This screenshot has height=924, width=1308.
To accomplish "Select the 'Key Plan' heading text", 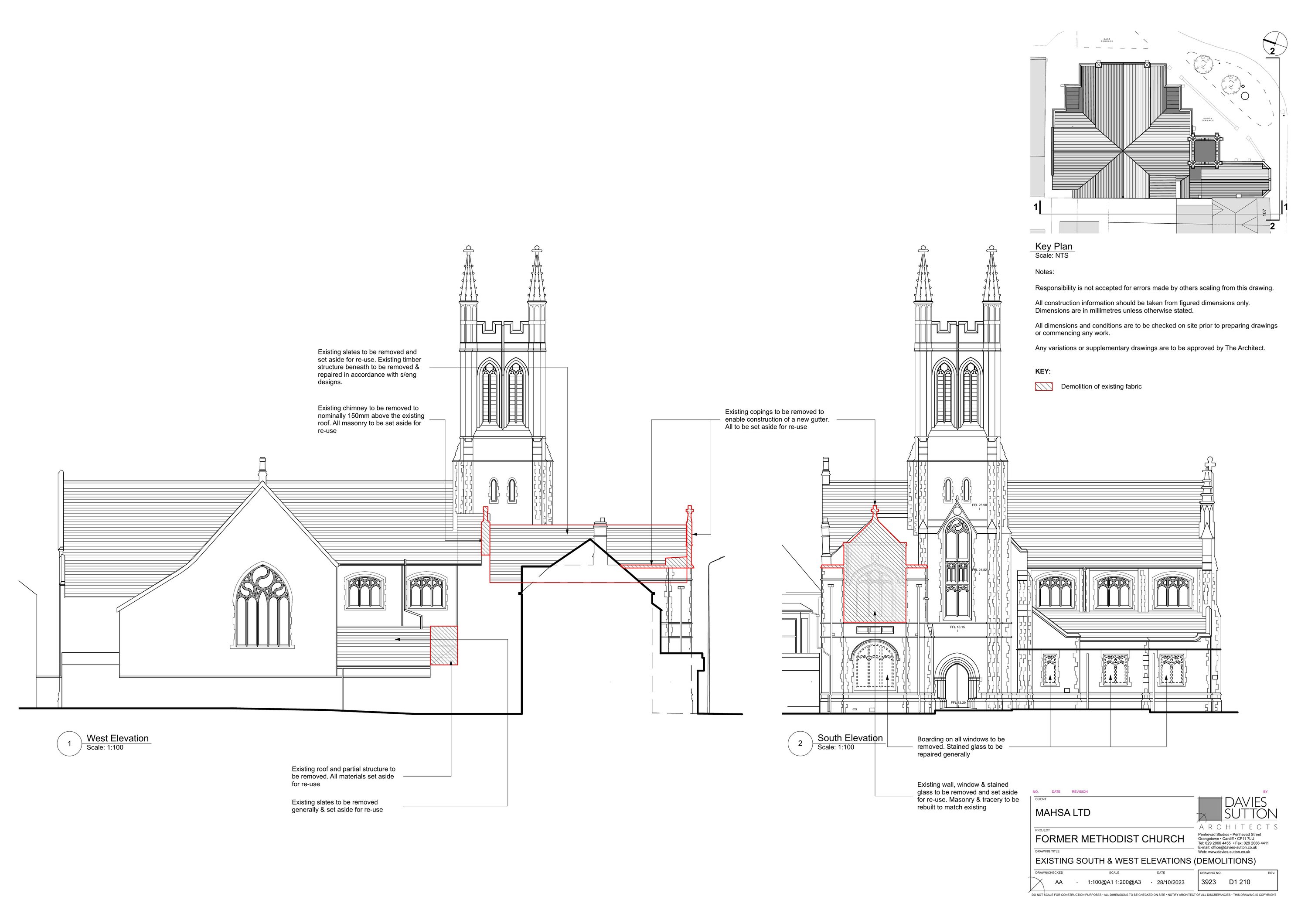I will [1053, 246].
